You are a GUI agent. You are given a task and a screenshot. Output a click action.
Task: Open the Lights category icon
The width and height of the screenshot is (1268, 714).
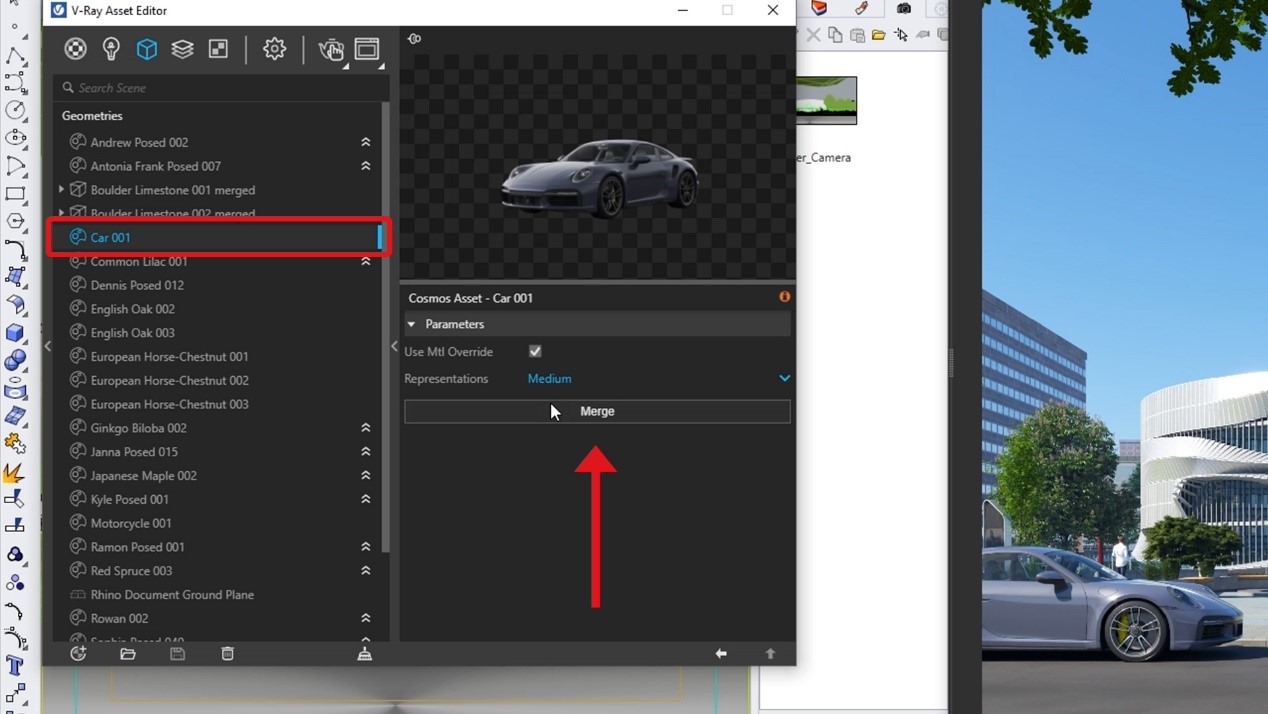point(111,49)
